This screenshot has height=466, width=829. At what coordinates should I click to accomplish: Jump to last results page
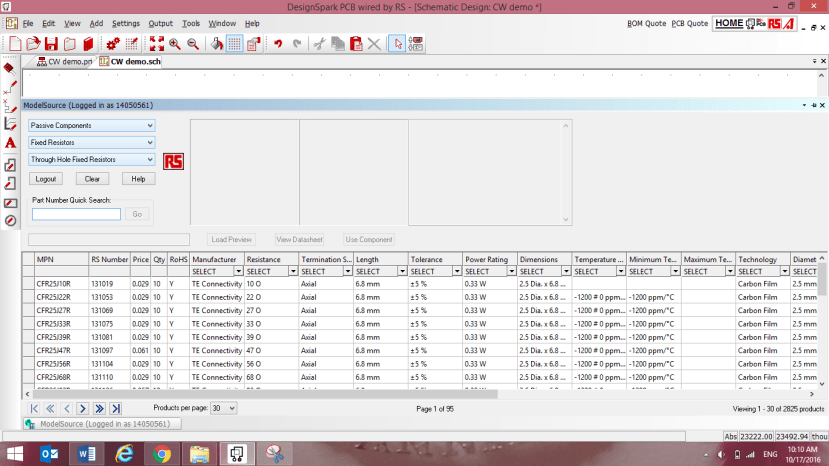pyautogui.click(x=116, y=408)
